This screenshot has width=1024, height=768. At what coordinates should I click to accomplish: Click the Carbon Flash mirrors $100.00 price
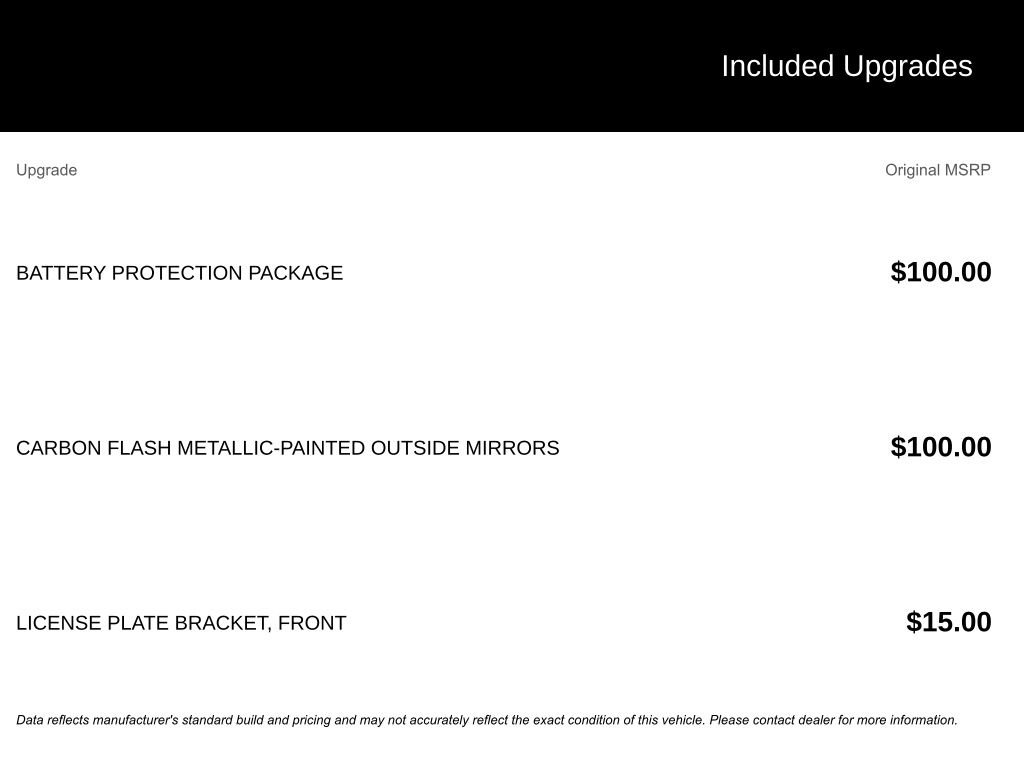click(x=940, y=447)
